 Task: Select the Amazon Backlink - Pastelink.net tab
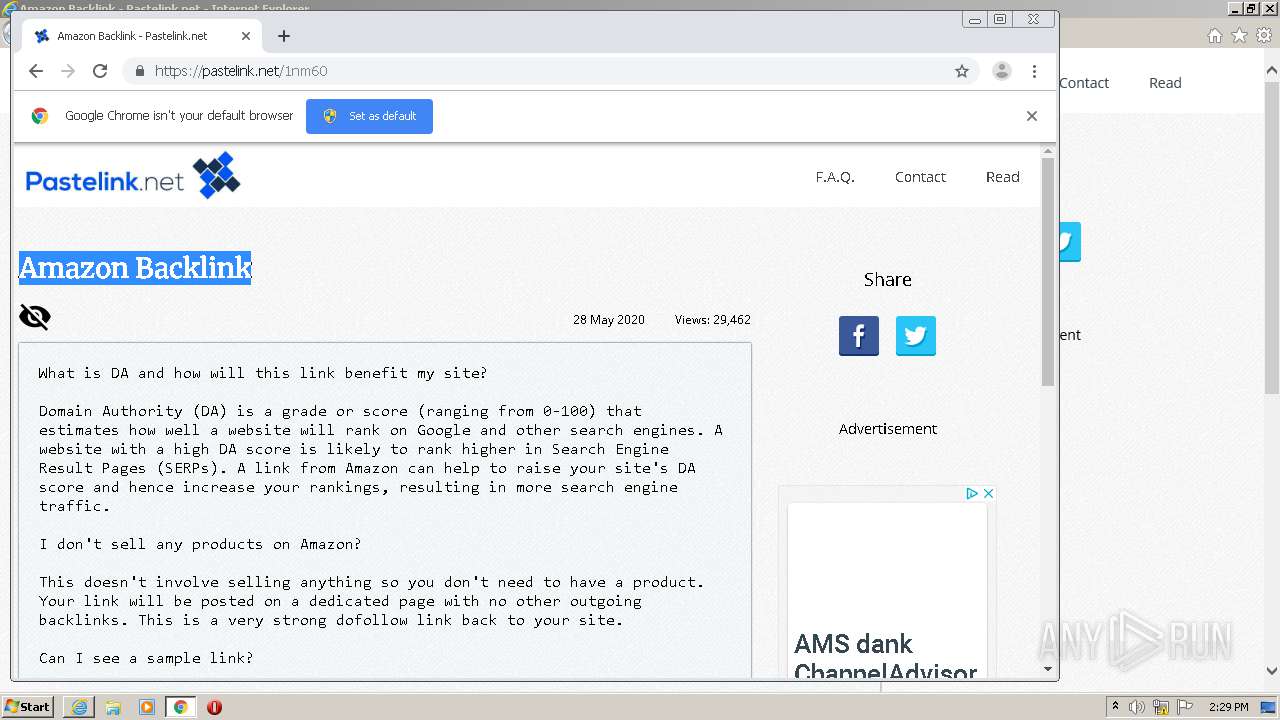pyautogui.click(x=140, y=36)
